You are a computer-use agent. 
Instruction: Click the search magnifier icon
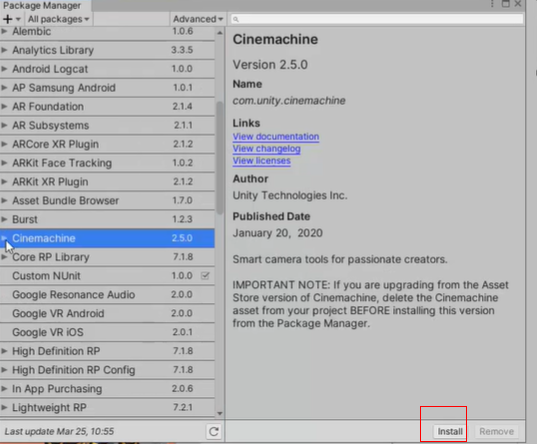coord(236,19)
